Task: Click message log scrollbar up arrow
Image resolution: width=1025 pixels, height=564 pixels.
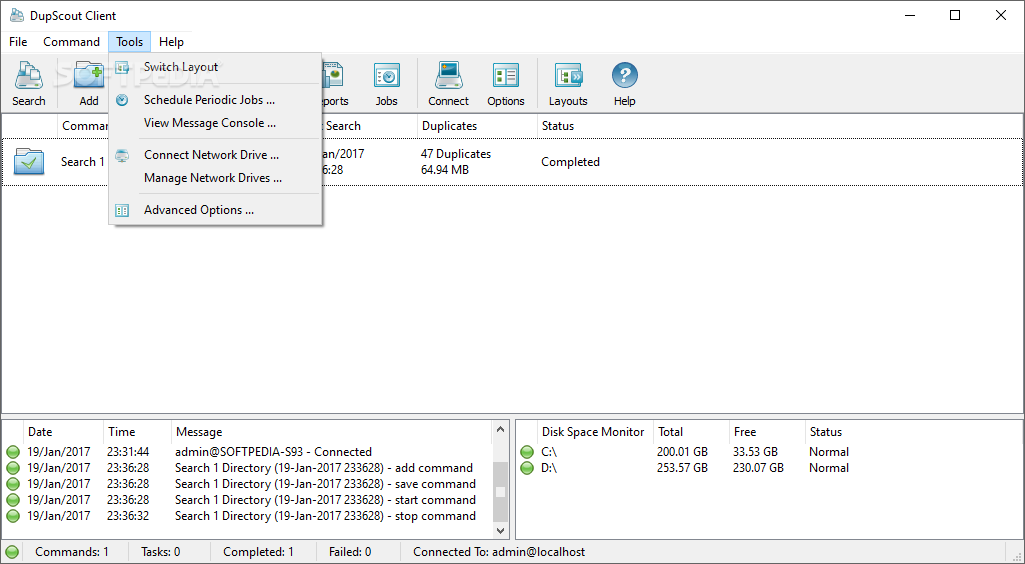Action: click(x=500, y=429)
